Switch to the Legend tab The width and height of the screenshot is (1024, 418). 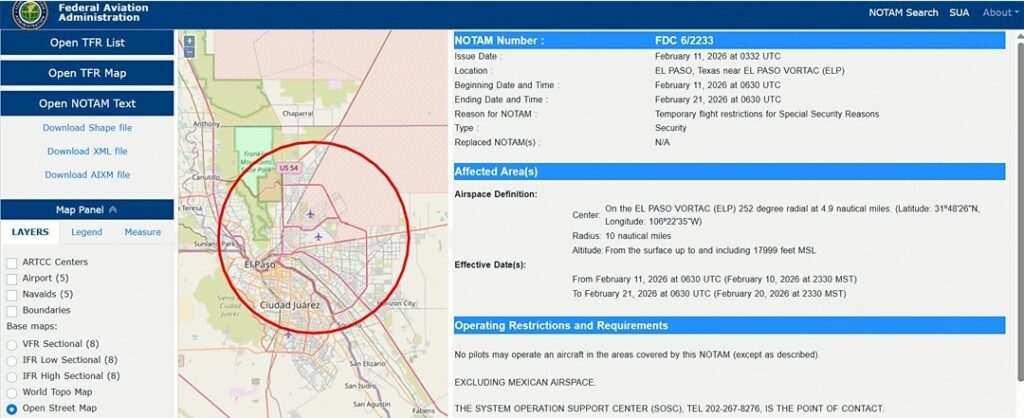[86, 232]
